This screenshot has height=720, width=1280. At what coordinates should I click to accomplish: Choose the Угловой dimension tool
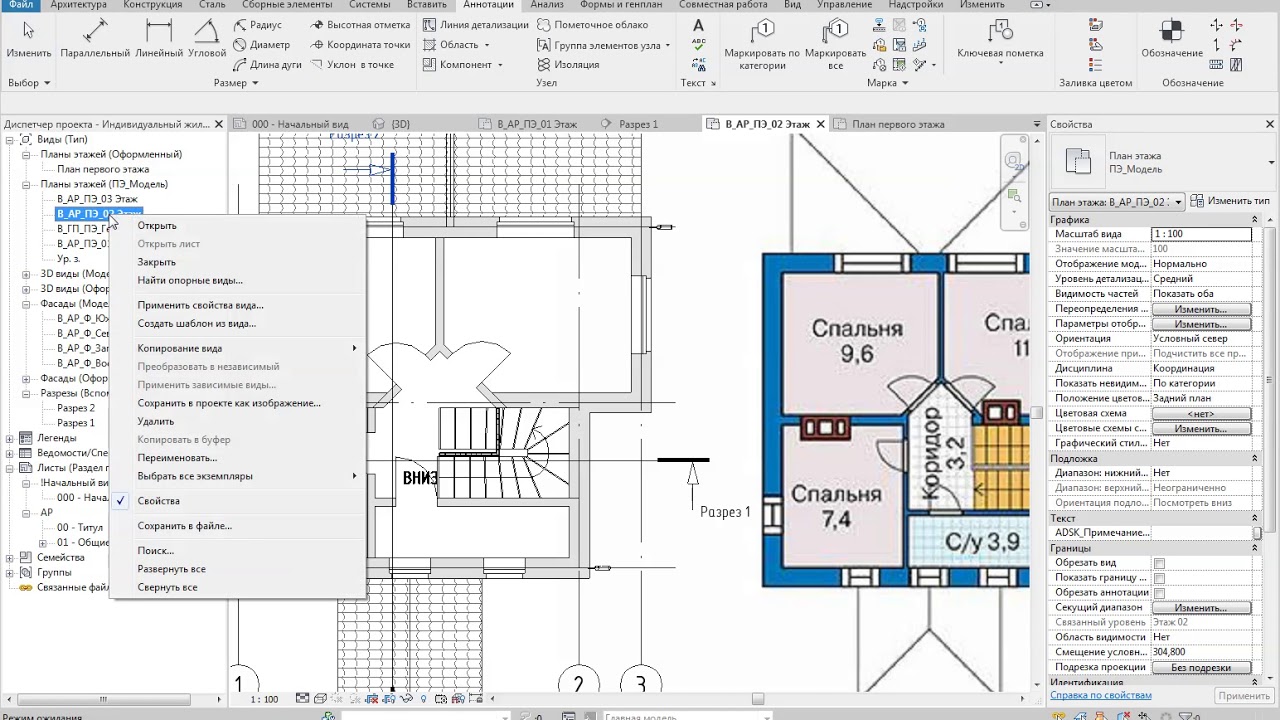coord(207,39)
